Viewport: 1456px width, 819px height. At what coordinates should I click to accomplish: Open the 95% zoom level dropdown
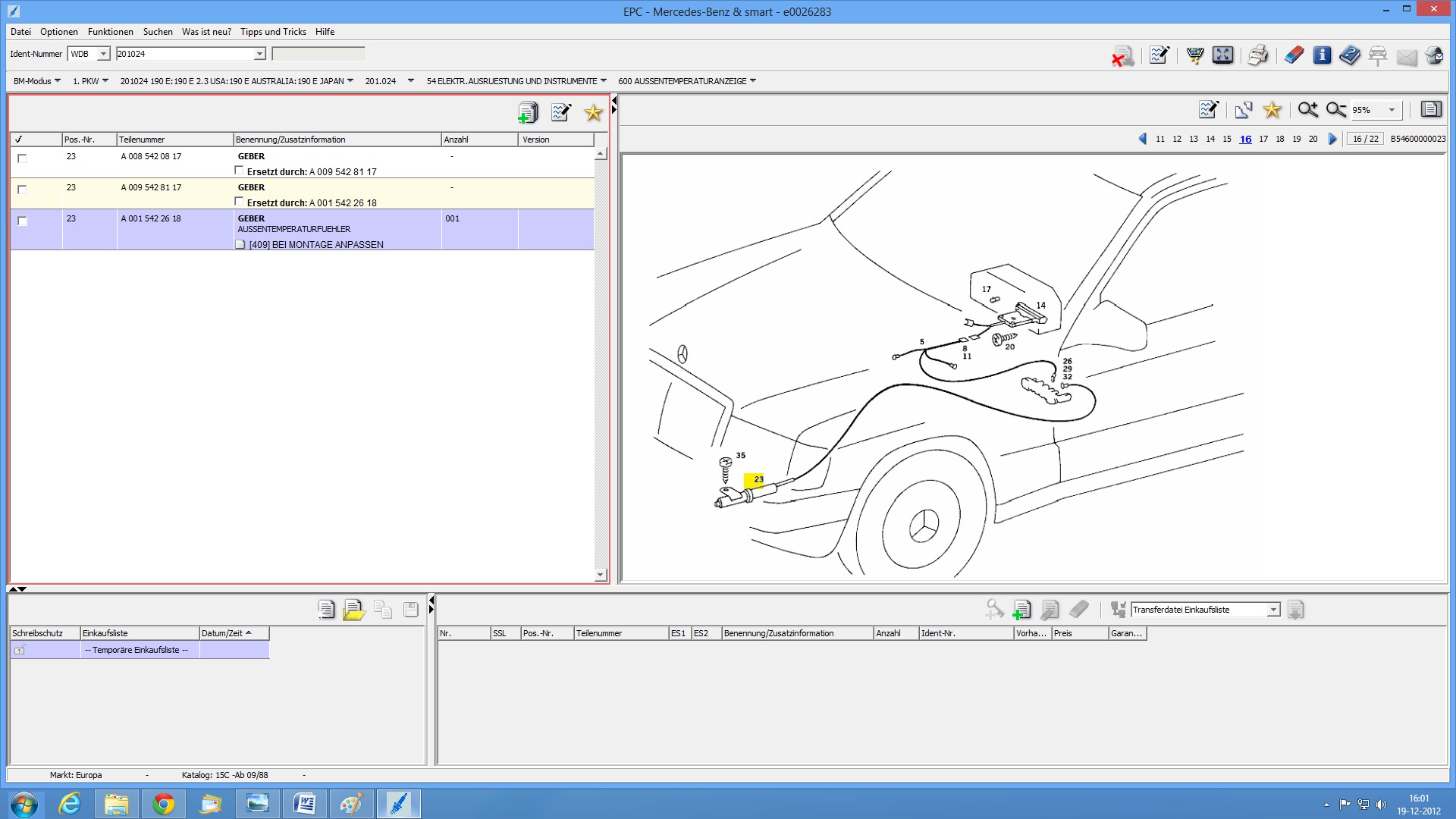click(1392, 110)
